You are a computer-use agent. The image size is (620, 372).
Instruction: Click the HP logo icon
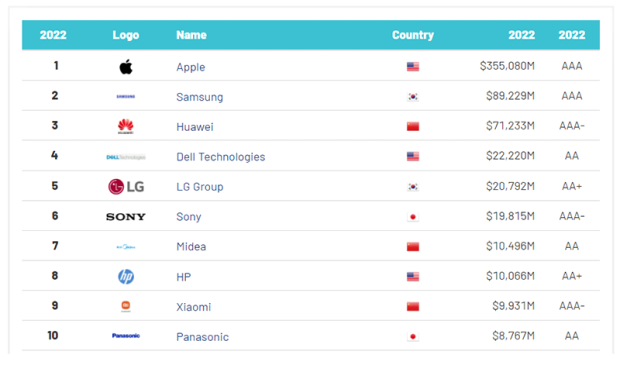point(126,276)
